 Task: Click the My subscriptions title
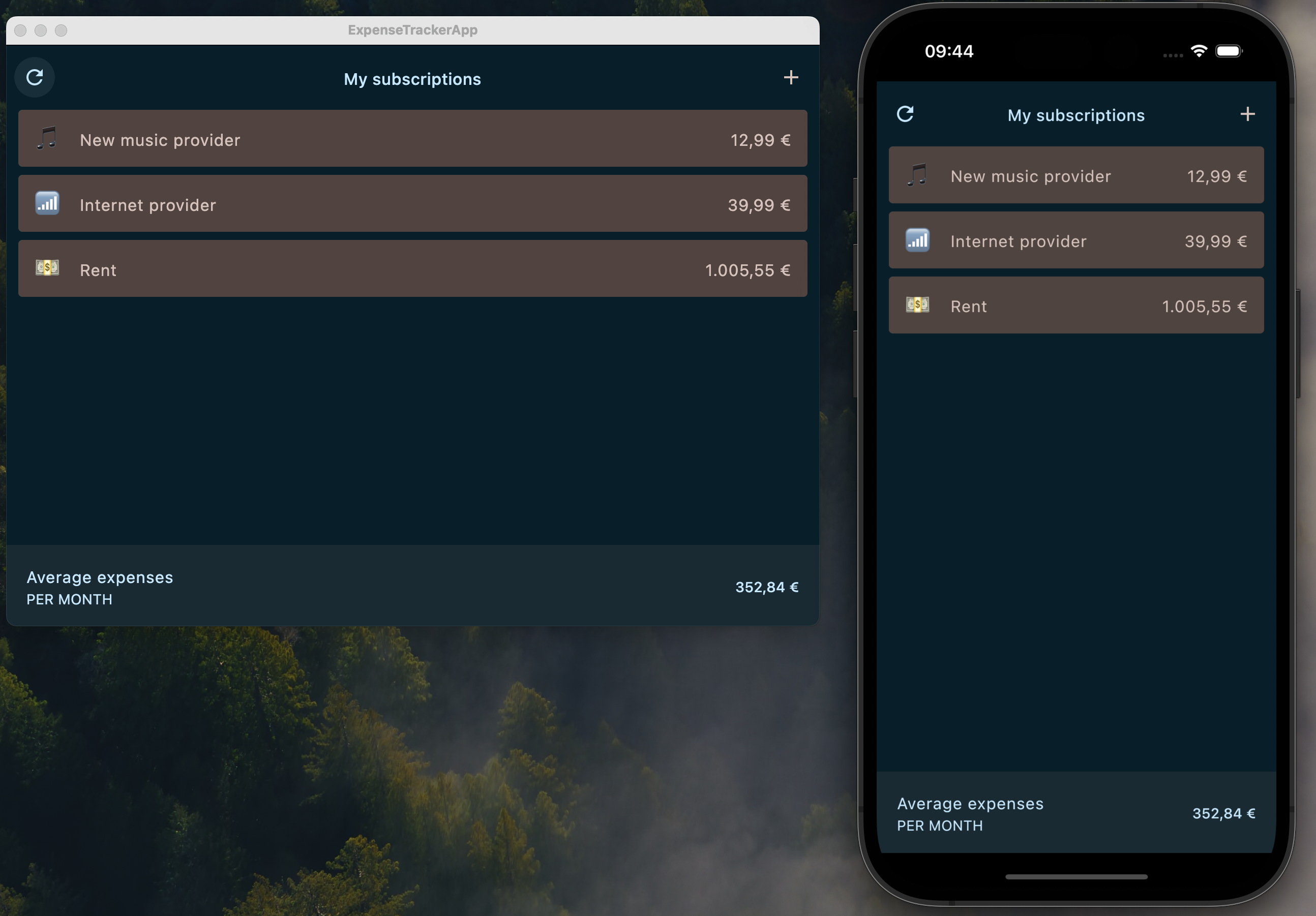412,79
